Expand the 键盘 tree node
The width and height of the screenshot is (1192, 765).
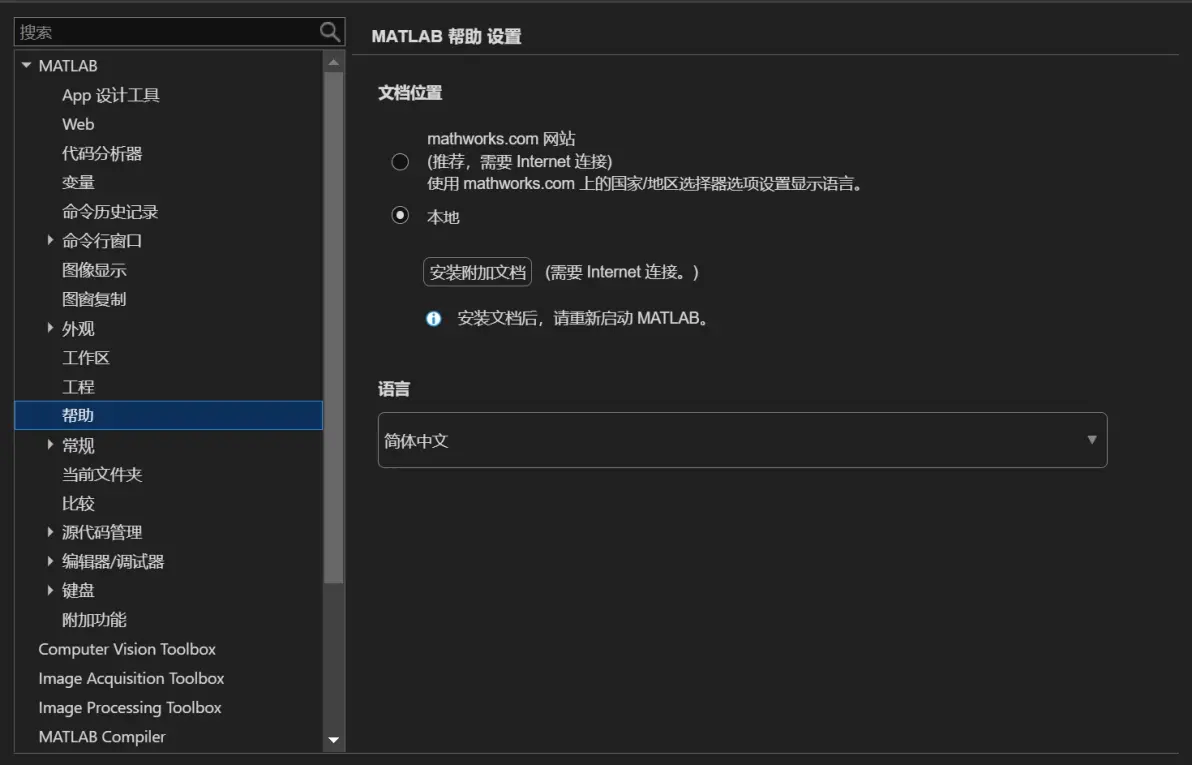[x=50, y=590]
